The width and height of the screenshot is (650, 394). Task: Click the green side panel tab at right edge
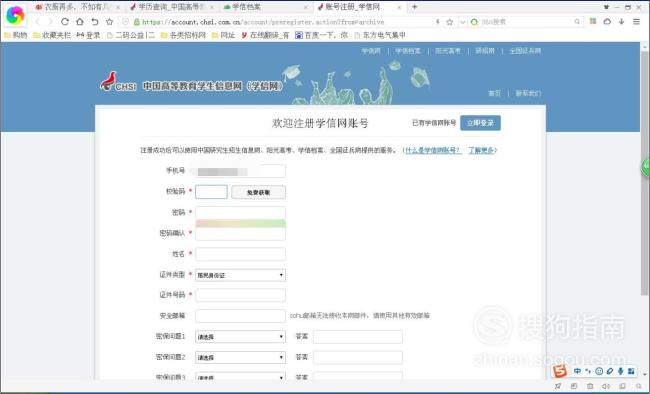[x=646, y=167]
